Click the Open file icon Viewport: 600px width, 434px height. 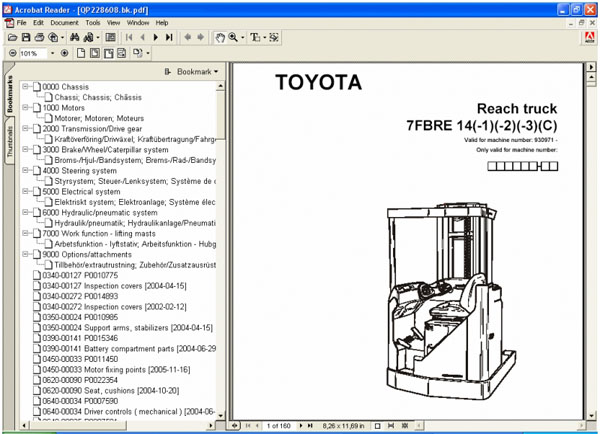13,38
